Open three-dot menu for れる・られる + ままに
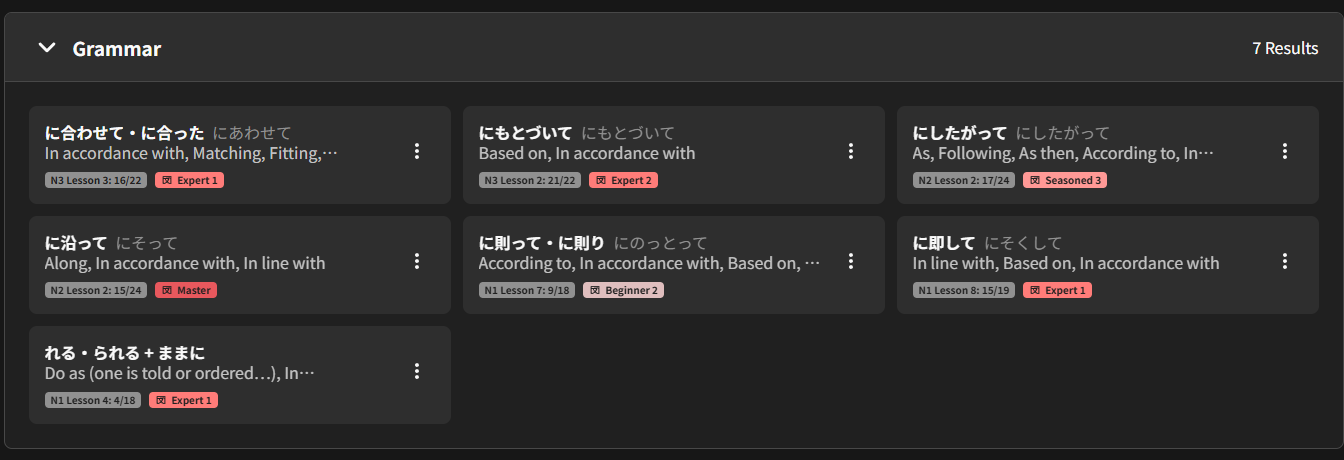Viewport: 1344px width, 460px height. point(417,371)
